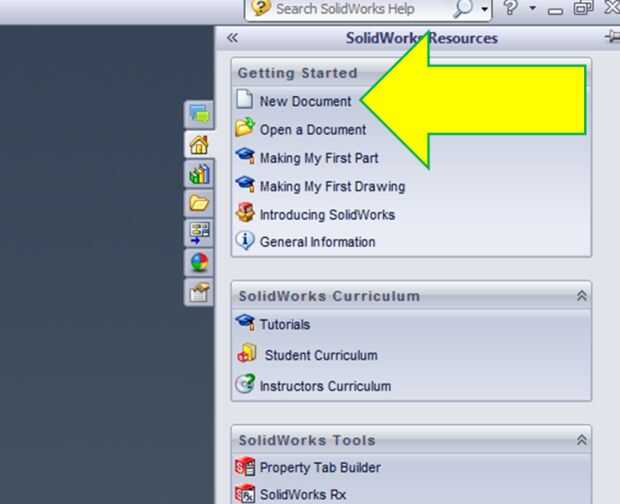Click the New Document link
The height and width of the screenshot is (504, 620).
pyautogui.click(x=305, y=102)
